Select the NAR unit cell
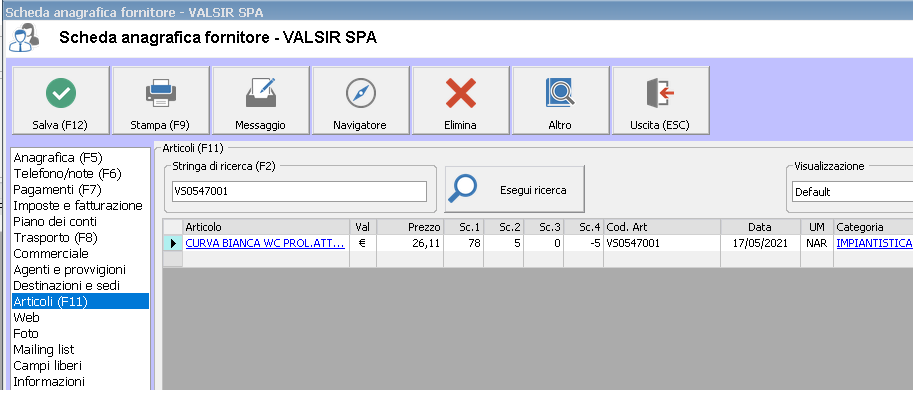The width and height of the screenshot is (913, 400). point(817,243)
